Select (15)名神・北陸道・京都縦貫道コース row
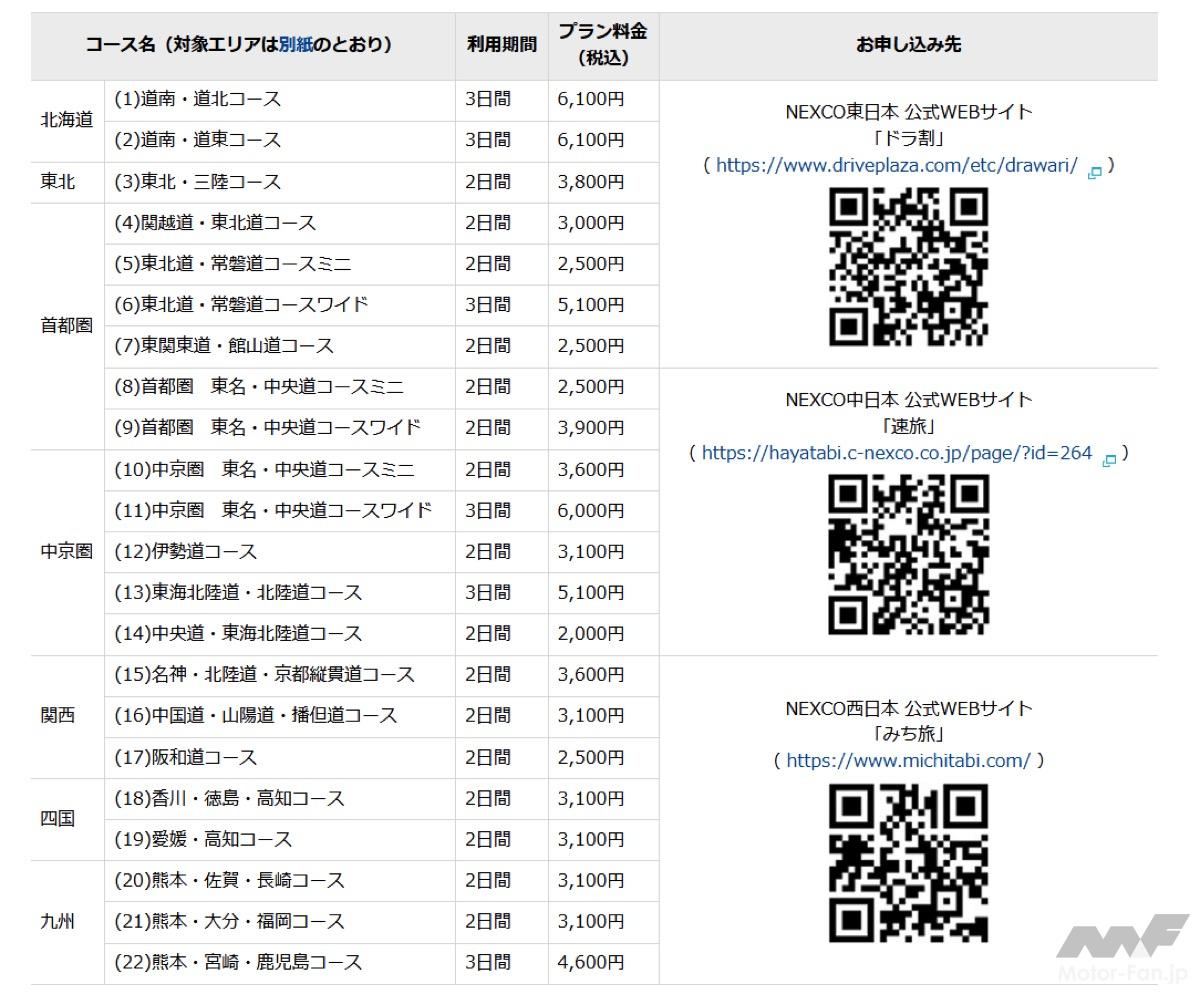The width and height of the screenshot is (1200, 994). (279, 675)
